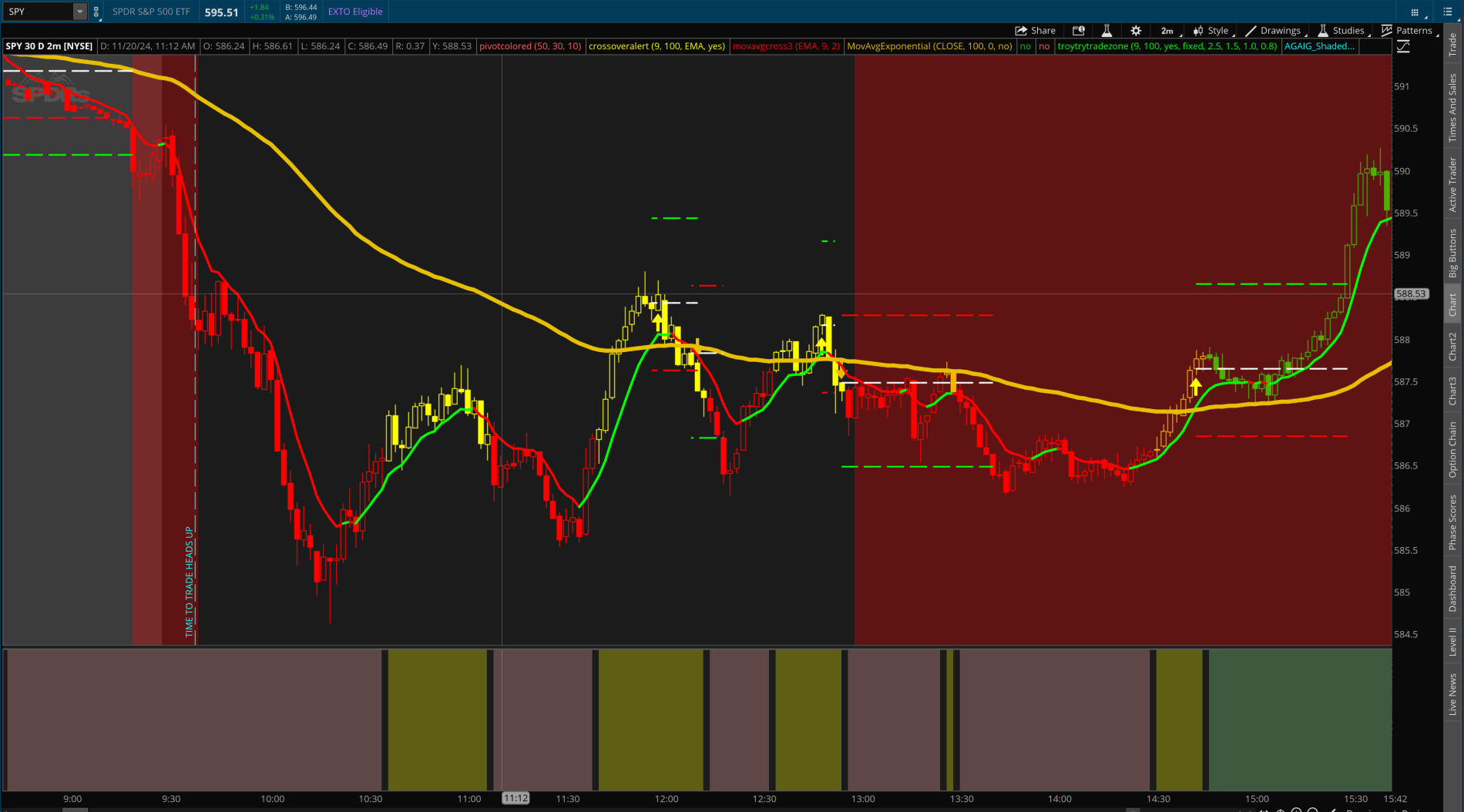Select the Level II sidebar tab
1464x812 pixels.
click(x=1452, y=642)
